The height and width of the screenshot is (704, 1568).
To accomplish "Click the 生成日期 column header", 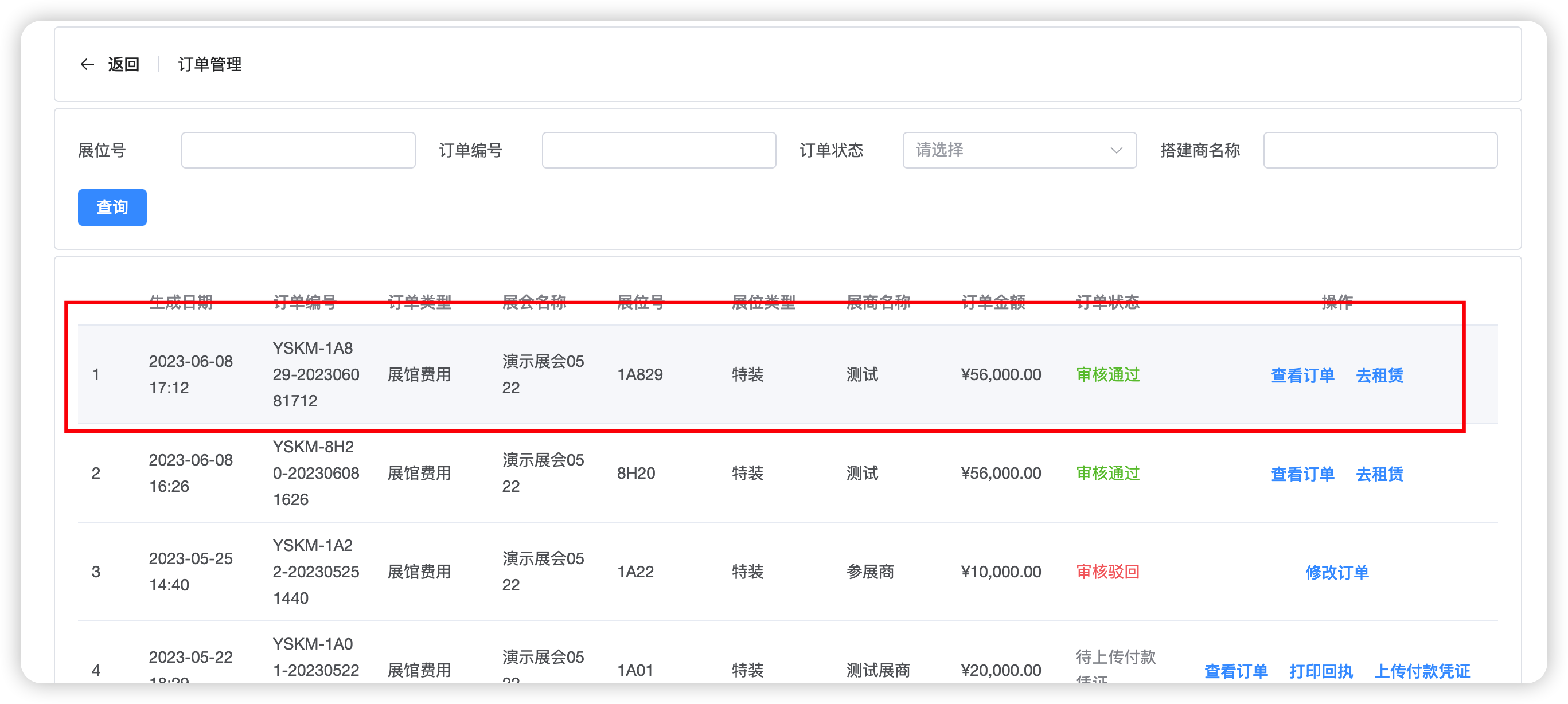I will tap(181, 302).
